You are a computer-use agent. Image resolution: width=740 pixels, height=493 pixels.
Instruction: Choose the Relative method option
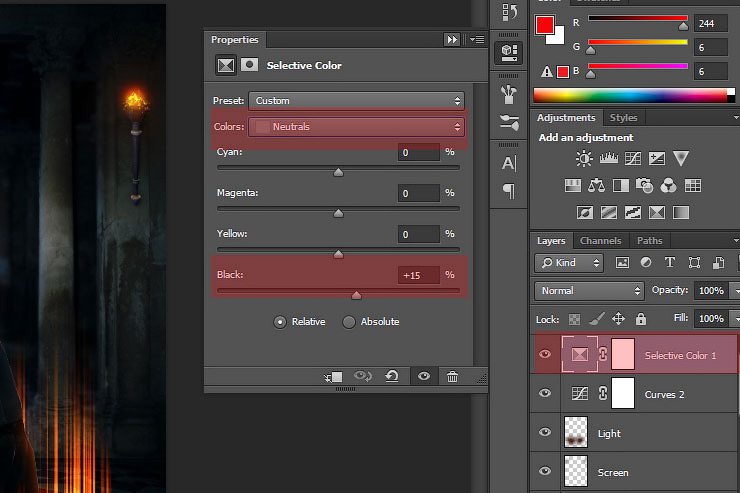pos(280,322)
